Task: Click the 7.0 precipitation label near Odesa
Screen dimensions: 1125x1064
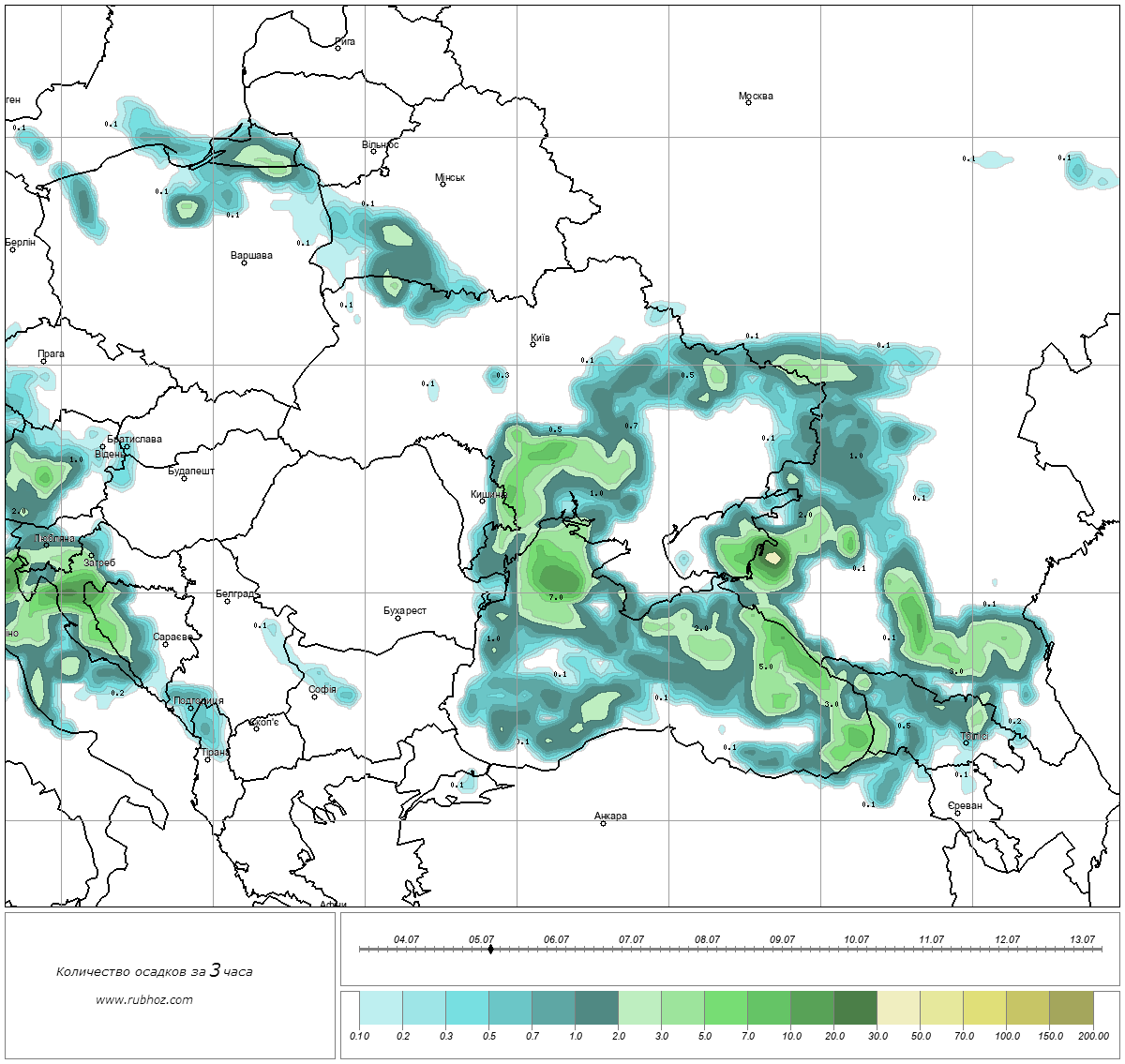Action: tap(555, 597)
